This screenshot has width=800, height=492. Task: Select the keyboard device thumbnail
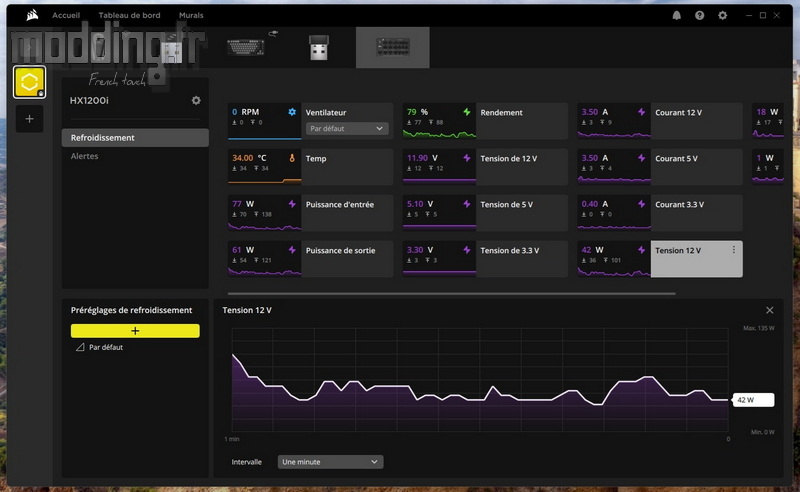246,47
